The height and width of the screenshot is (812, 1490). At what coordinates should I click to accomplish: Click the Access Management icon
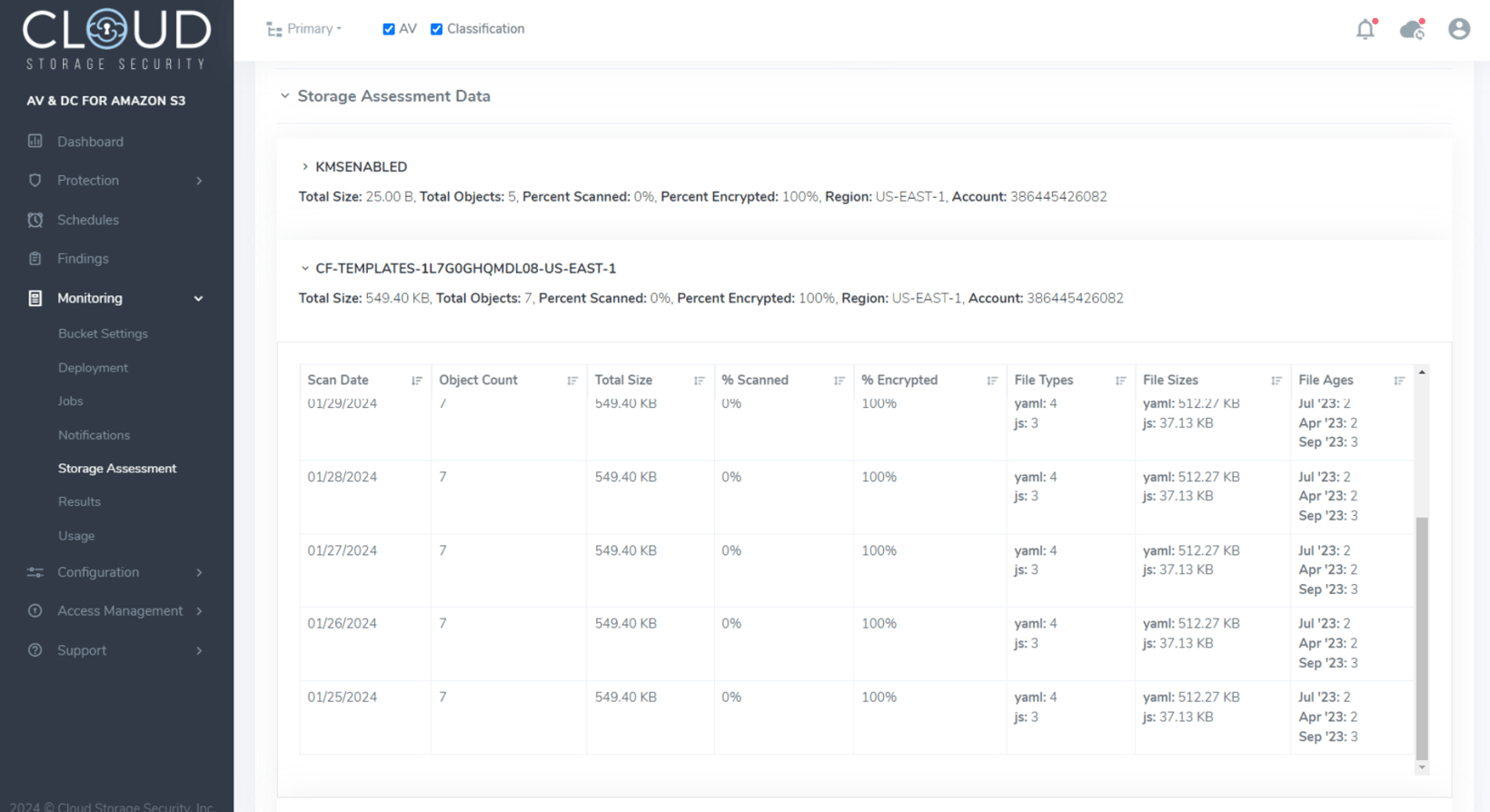[x=35, y=610]
